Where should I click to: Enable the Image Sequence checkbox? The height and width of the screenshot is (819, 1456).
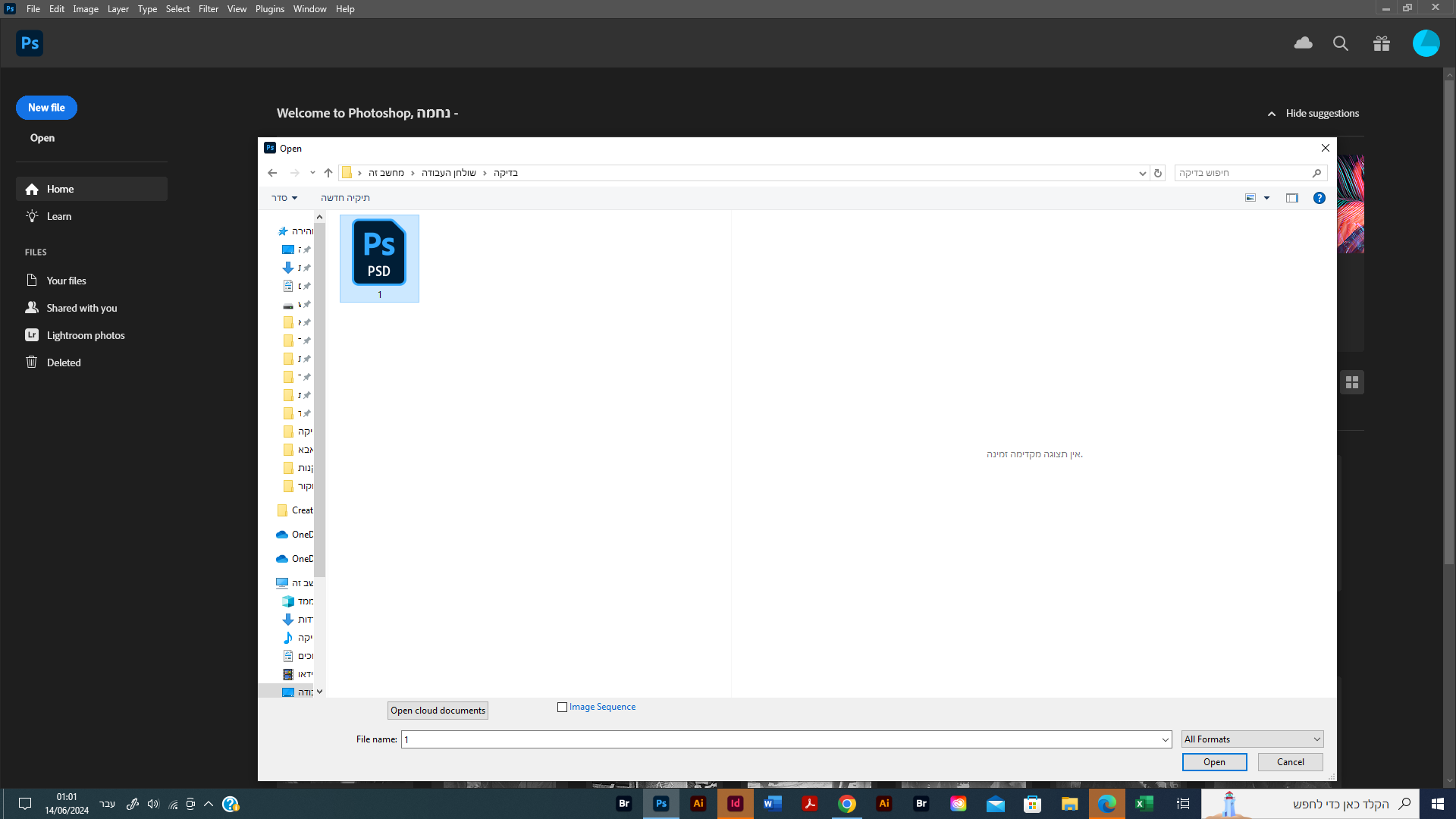[563, 707]
